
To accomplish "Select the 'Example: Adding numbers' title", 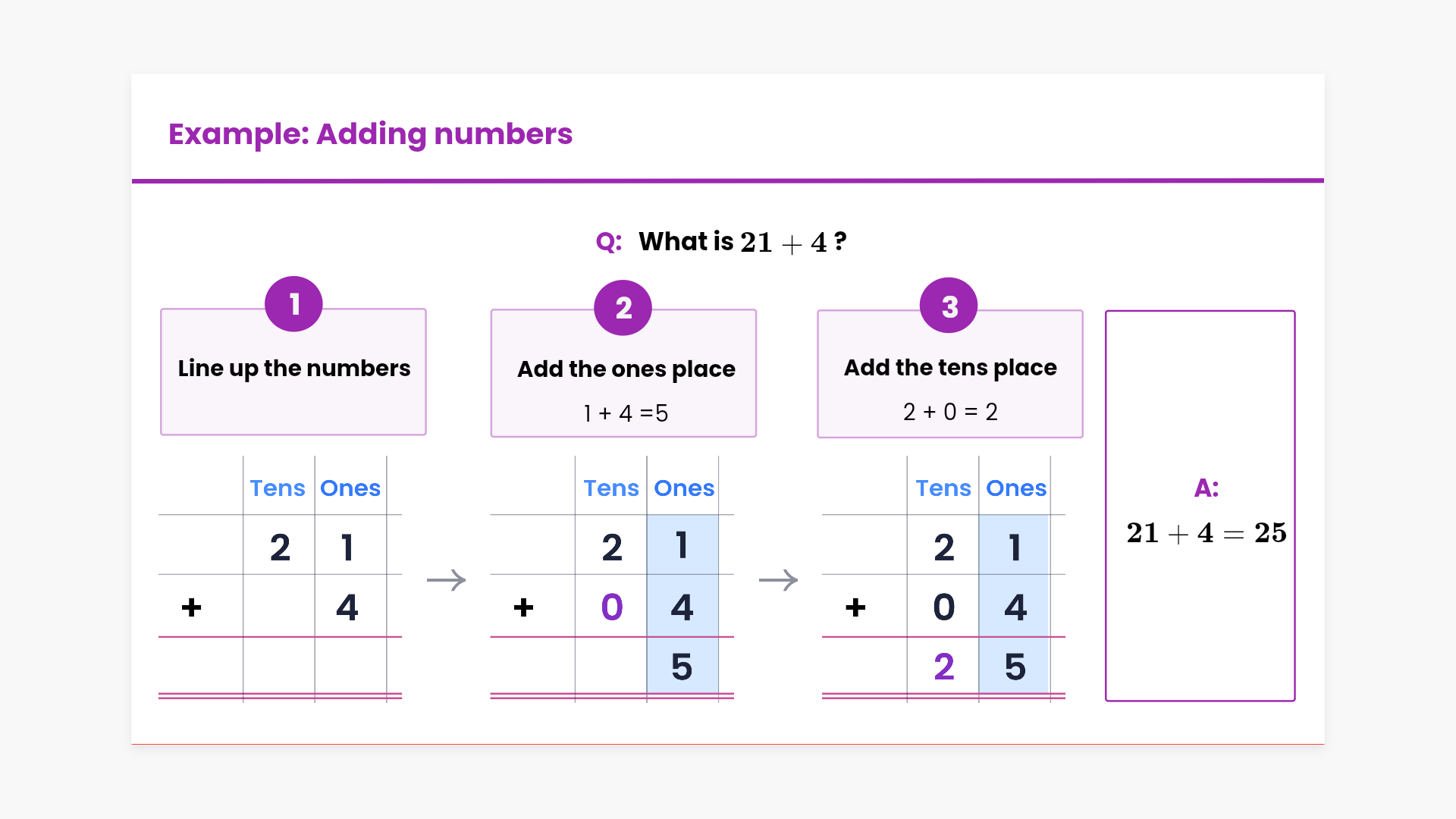I will [370, 134].
